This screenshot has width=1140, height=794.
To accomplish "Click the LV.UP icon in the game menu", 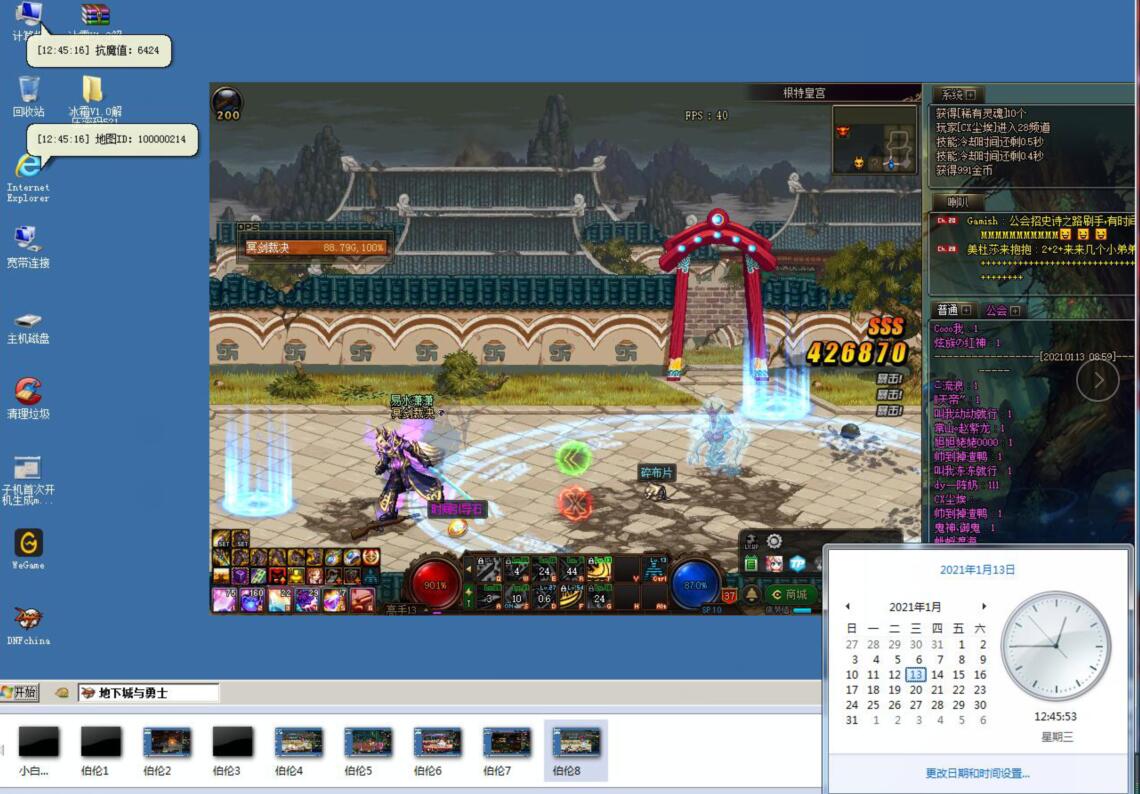I will (x=752, y=542).
